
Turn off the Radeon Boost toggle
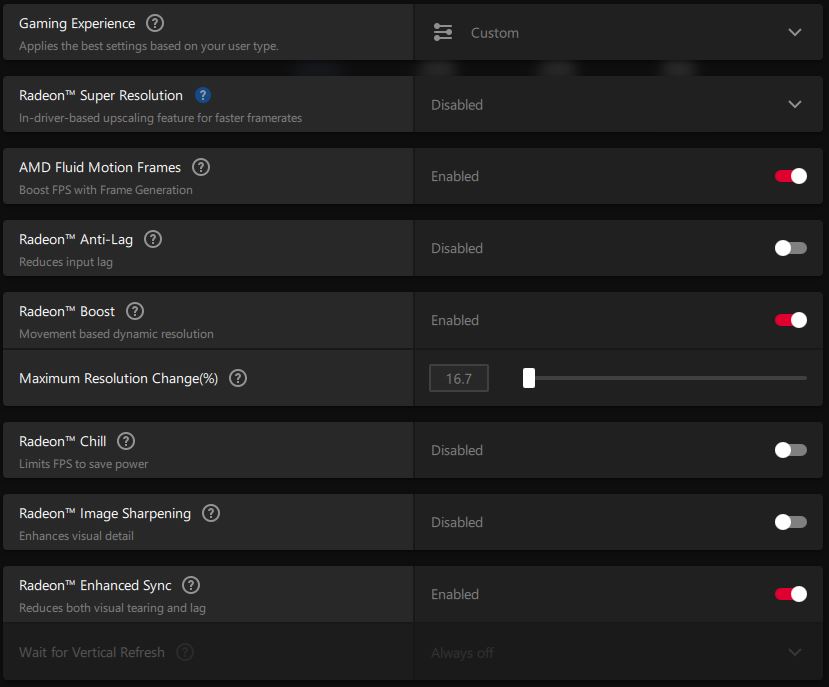coord(791,320)
